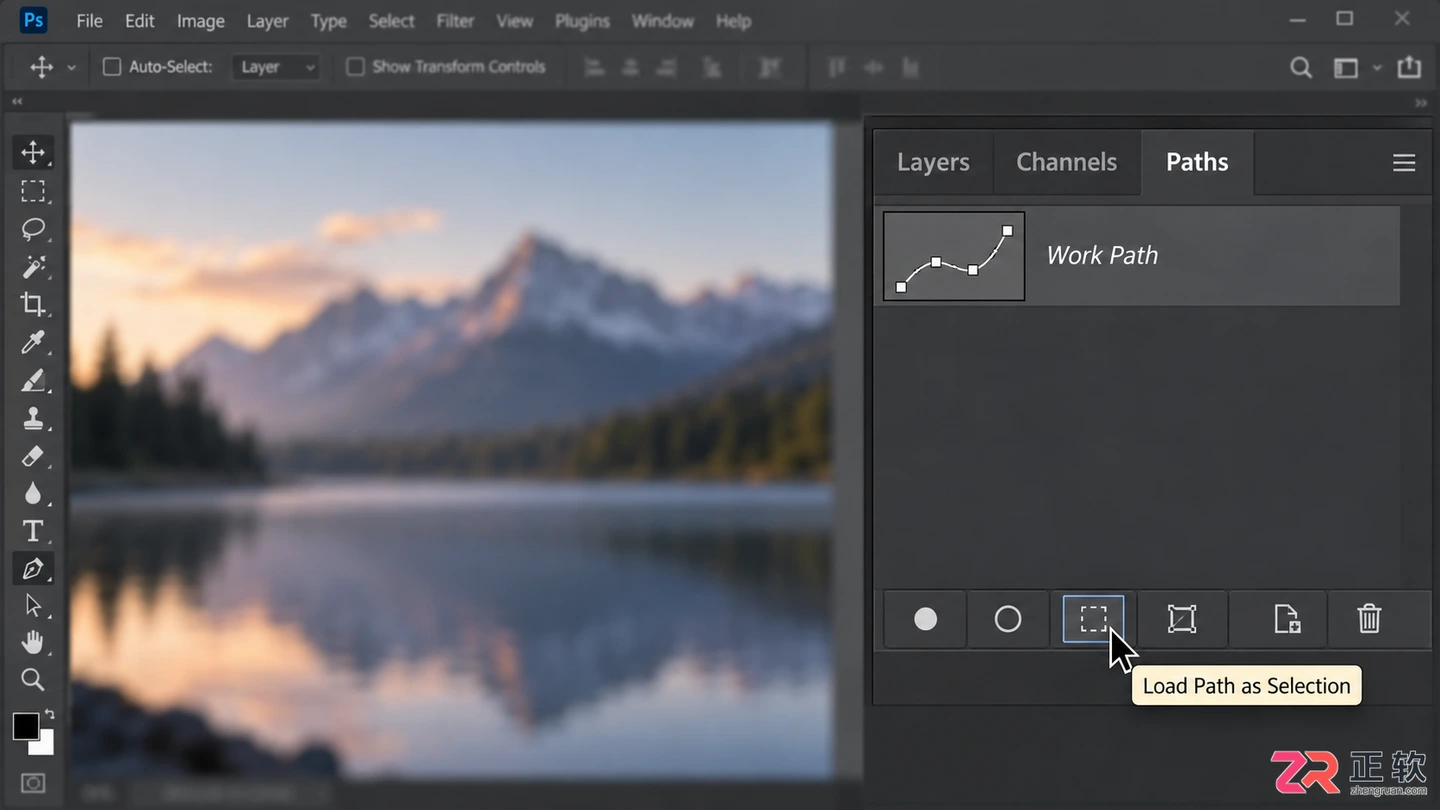This screenshot has width=1440, height=810.
Task: Pick the Eyedropper tool
Action: (33, 343)
